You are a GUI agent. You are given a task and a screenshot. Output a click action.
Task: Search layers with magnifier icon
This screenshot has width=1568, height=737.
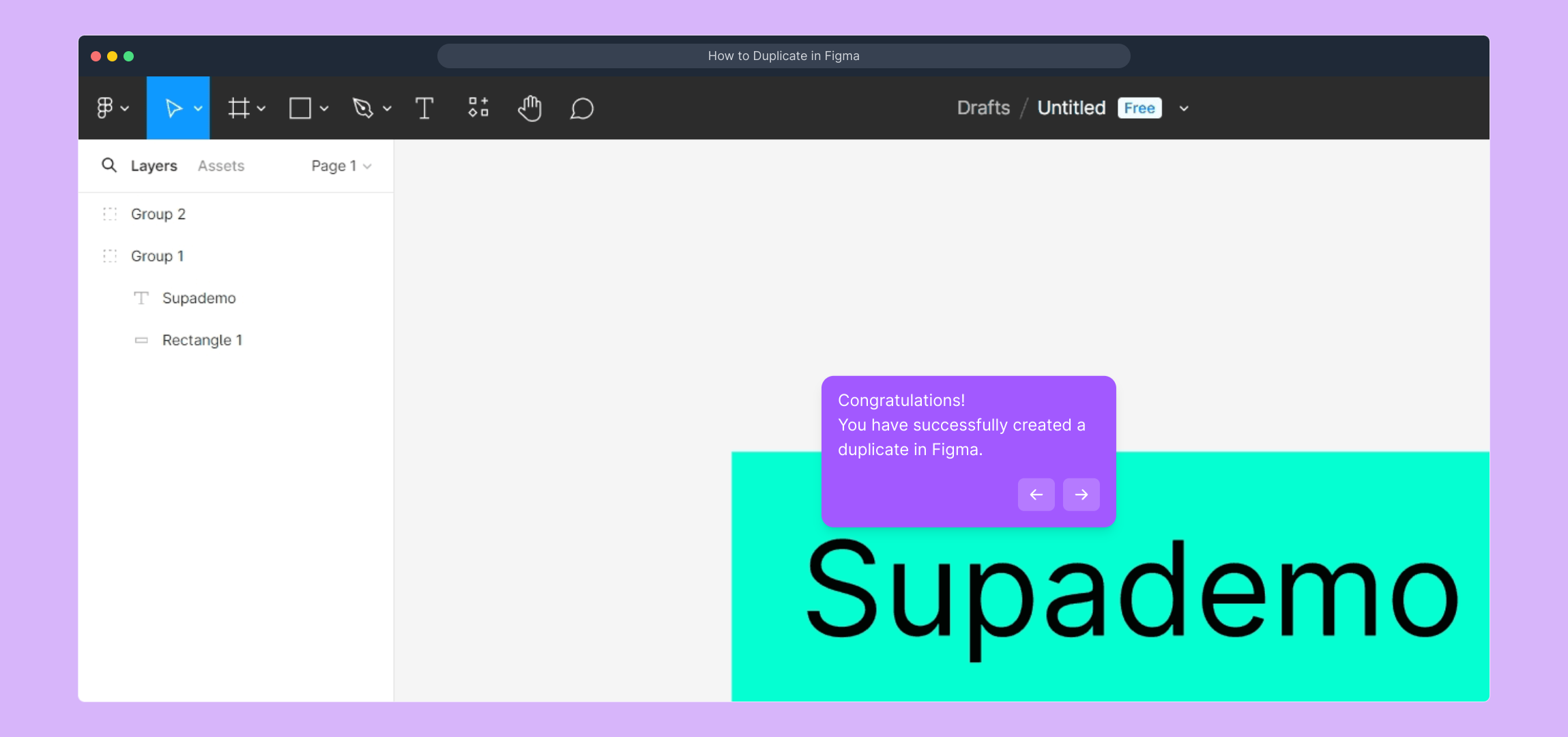[109, 165]
